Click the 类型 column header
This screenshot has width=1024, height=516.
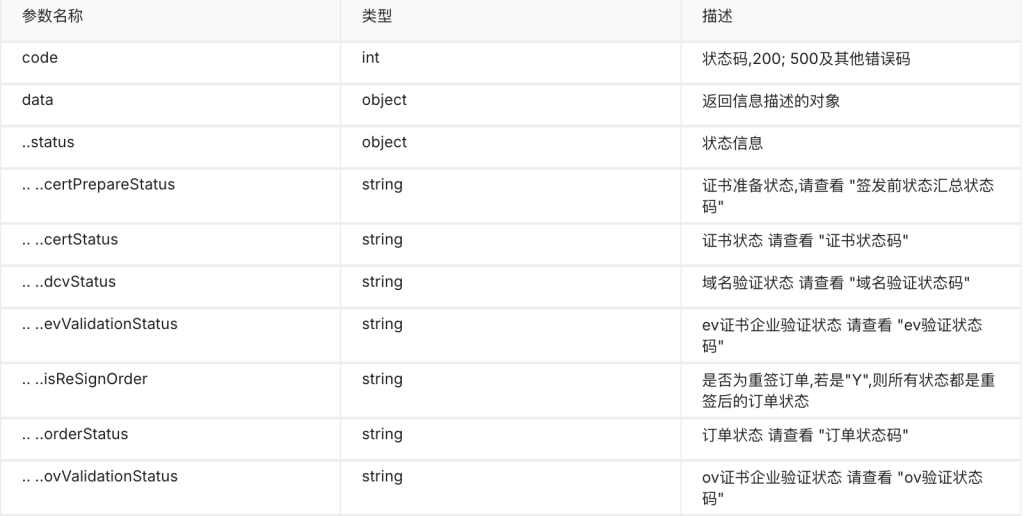coord(377,18)
